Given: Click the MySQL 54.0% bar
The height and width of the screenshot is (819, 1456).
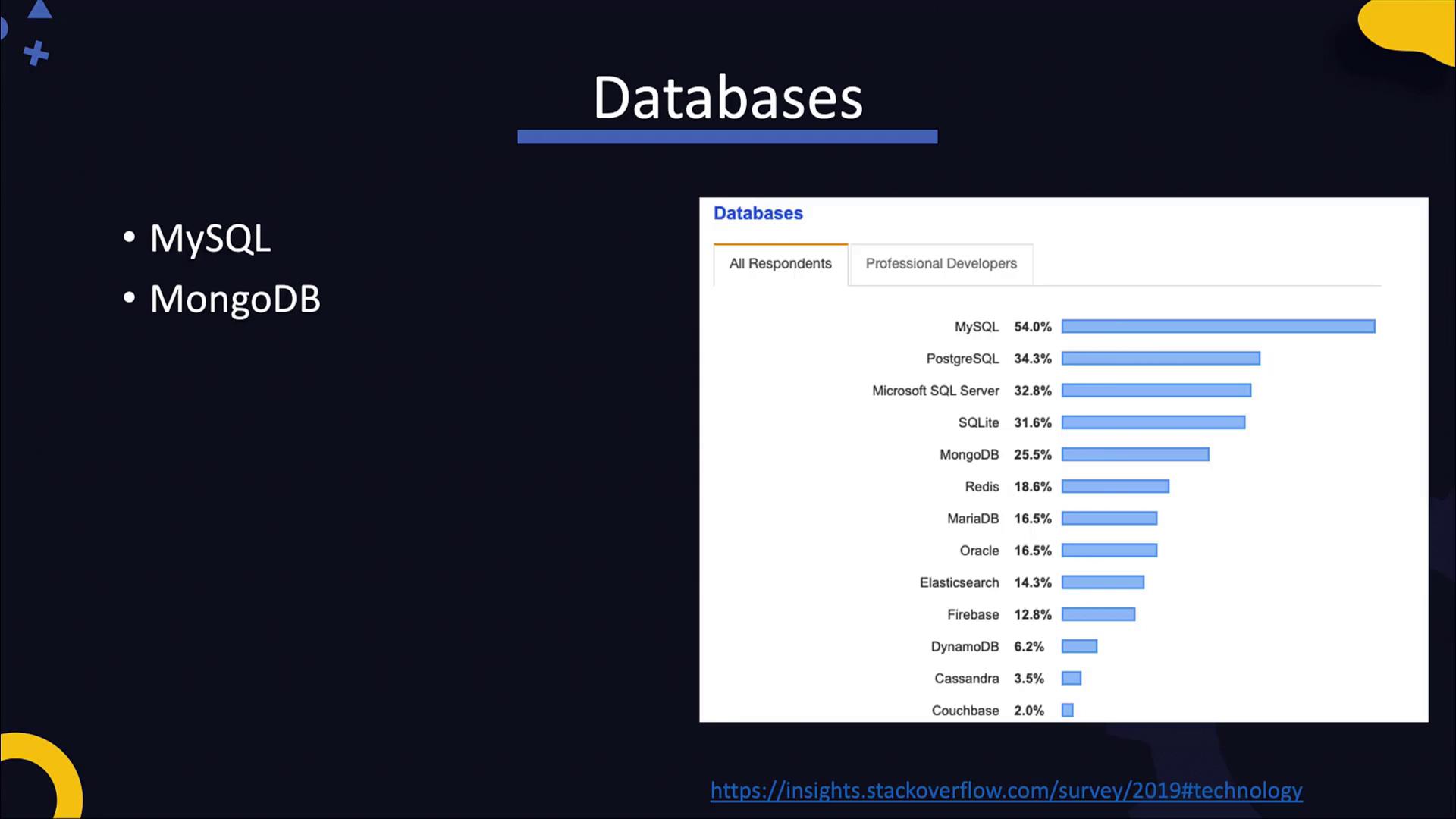Looking at the screenshot, I should [x=1217, y=326].
